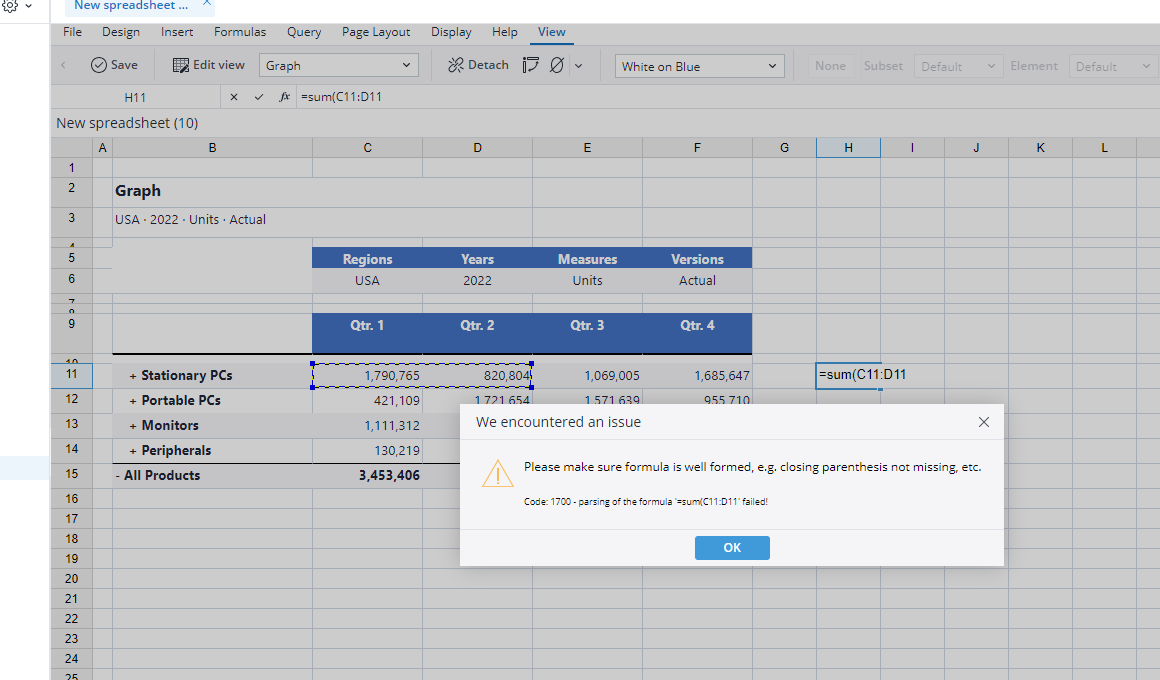Switch to the New spreadsheet tab
The width and height of the screenshot is (1160, 680).
pyautogui.click(x=131, y=6)
